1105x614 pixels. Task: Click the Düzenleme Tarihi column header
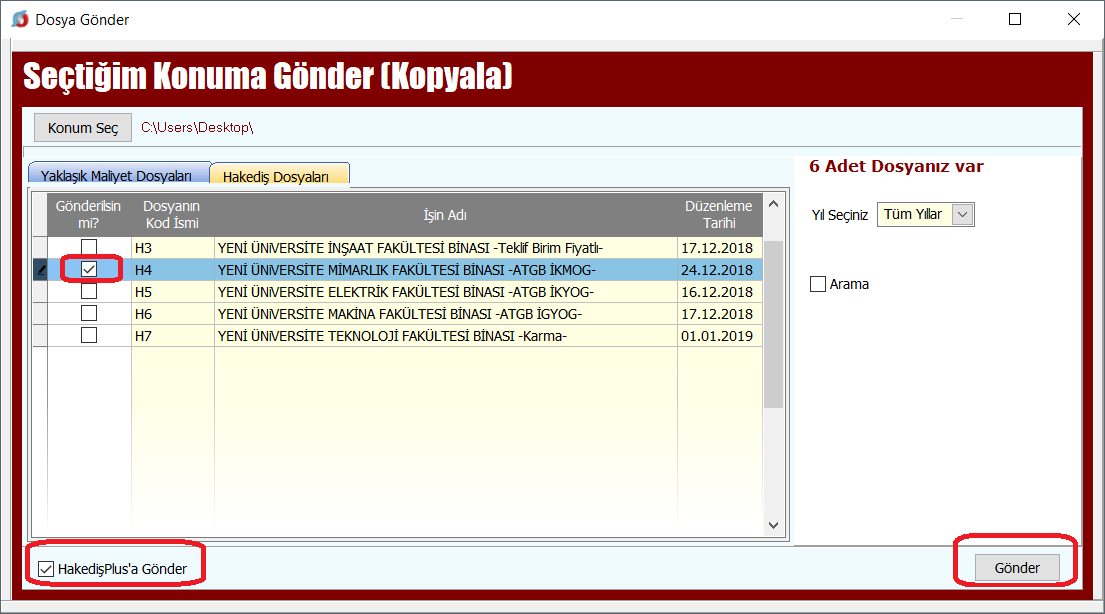(x=718, y=215)
